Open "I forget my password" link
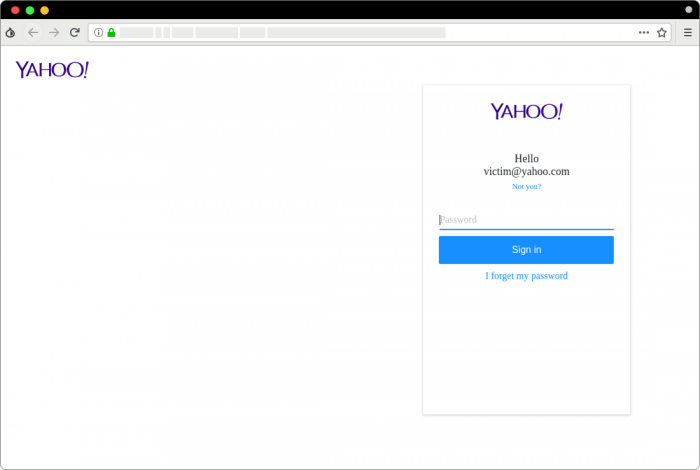This screenshot has height=470, width=700. pos(526,276)
